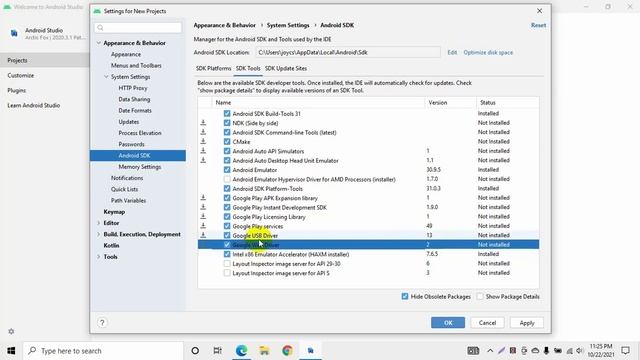Uncheck Android Emulator checkbox

pyautogui.click(x=227, y=170)
